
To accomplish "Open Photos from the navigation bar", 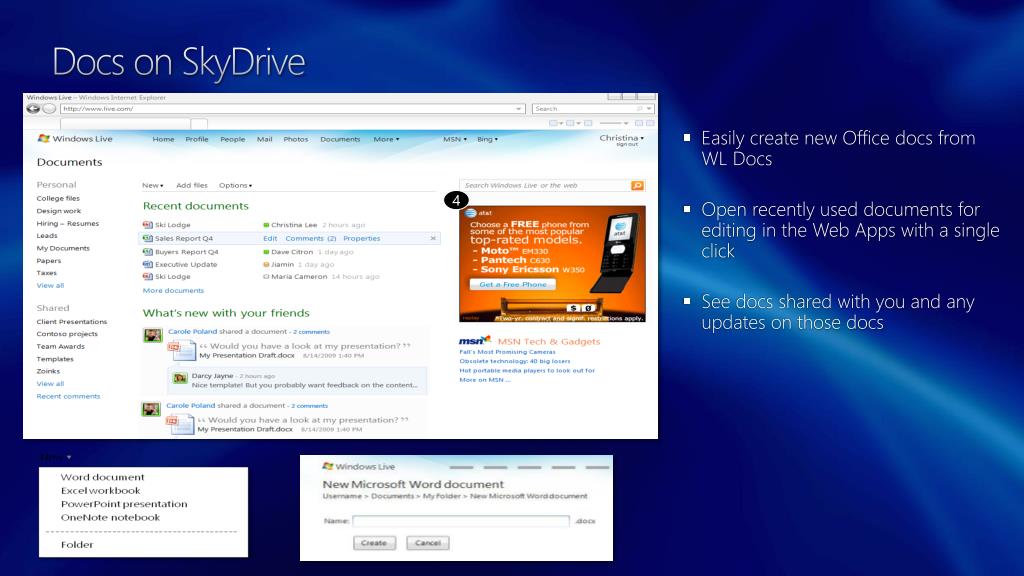I will [x=296, y=139].
